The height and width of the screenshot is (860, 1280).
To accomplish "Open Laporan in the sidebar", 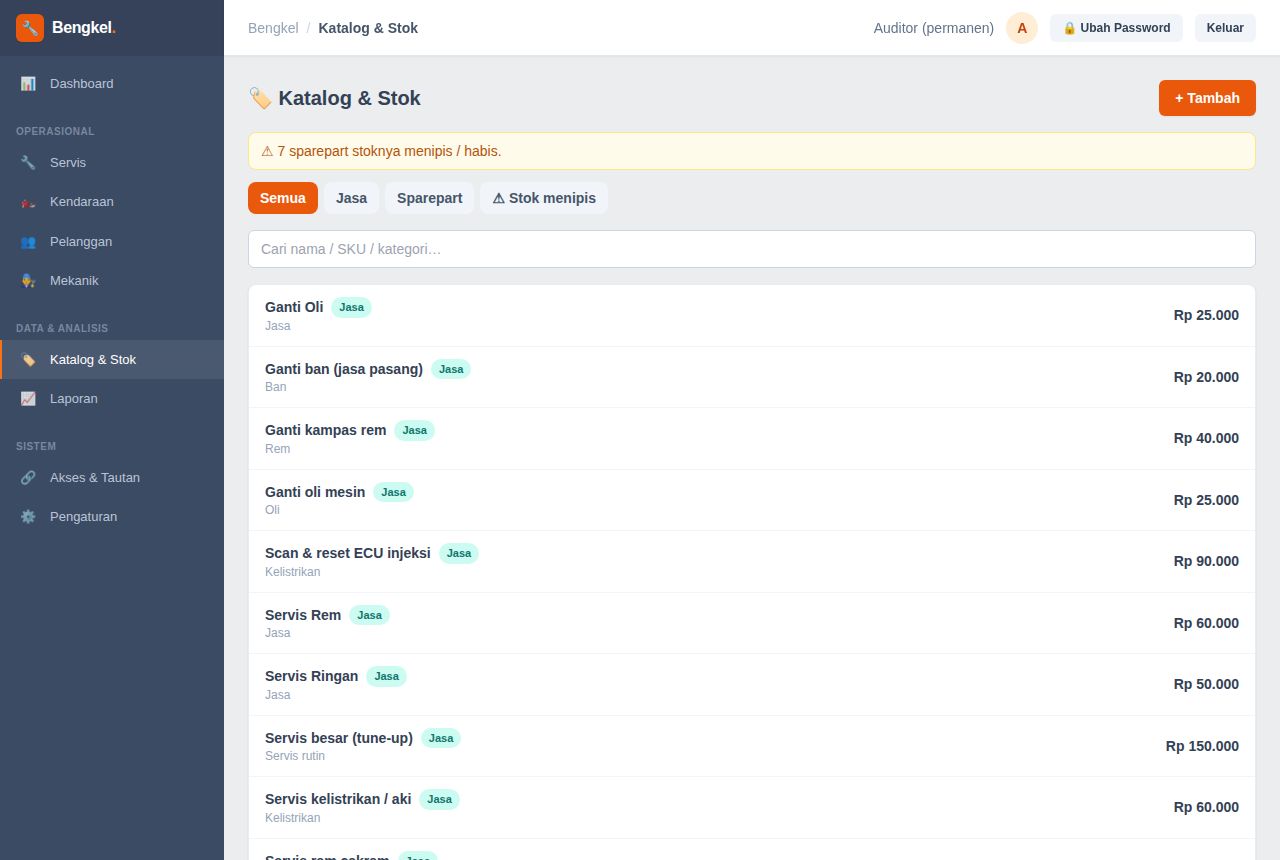I will coord(112,399).
